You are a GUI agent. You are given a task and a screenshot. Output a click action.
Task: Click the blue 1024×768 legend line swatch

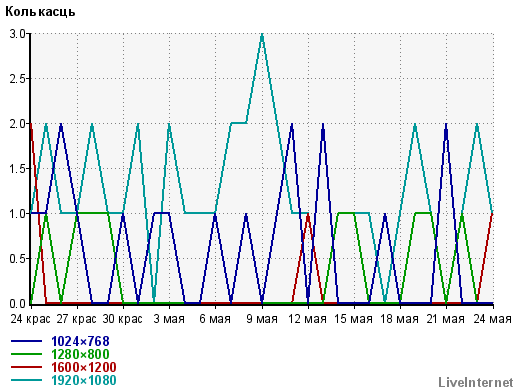27,341
